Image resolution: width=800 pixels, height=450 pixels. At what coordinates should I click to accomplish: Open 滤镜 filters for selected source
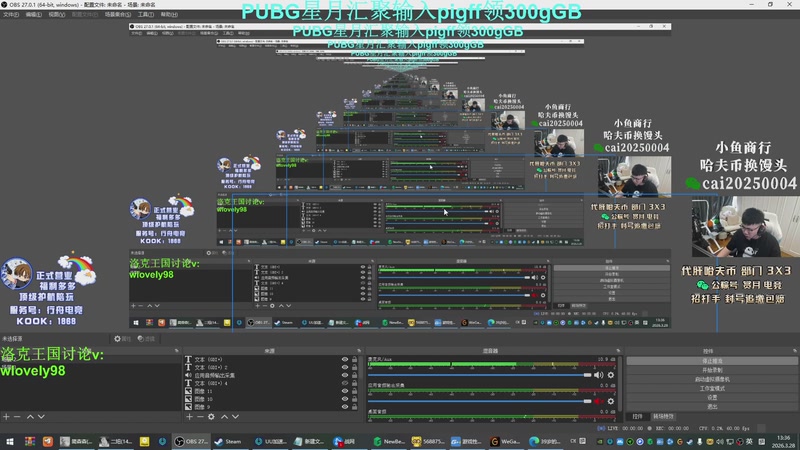coord(146,339)
